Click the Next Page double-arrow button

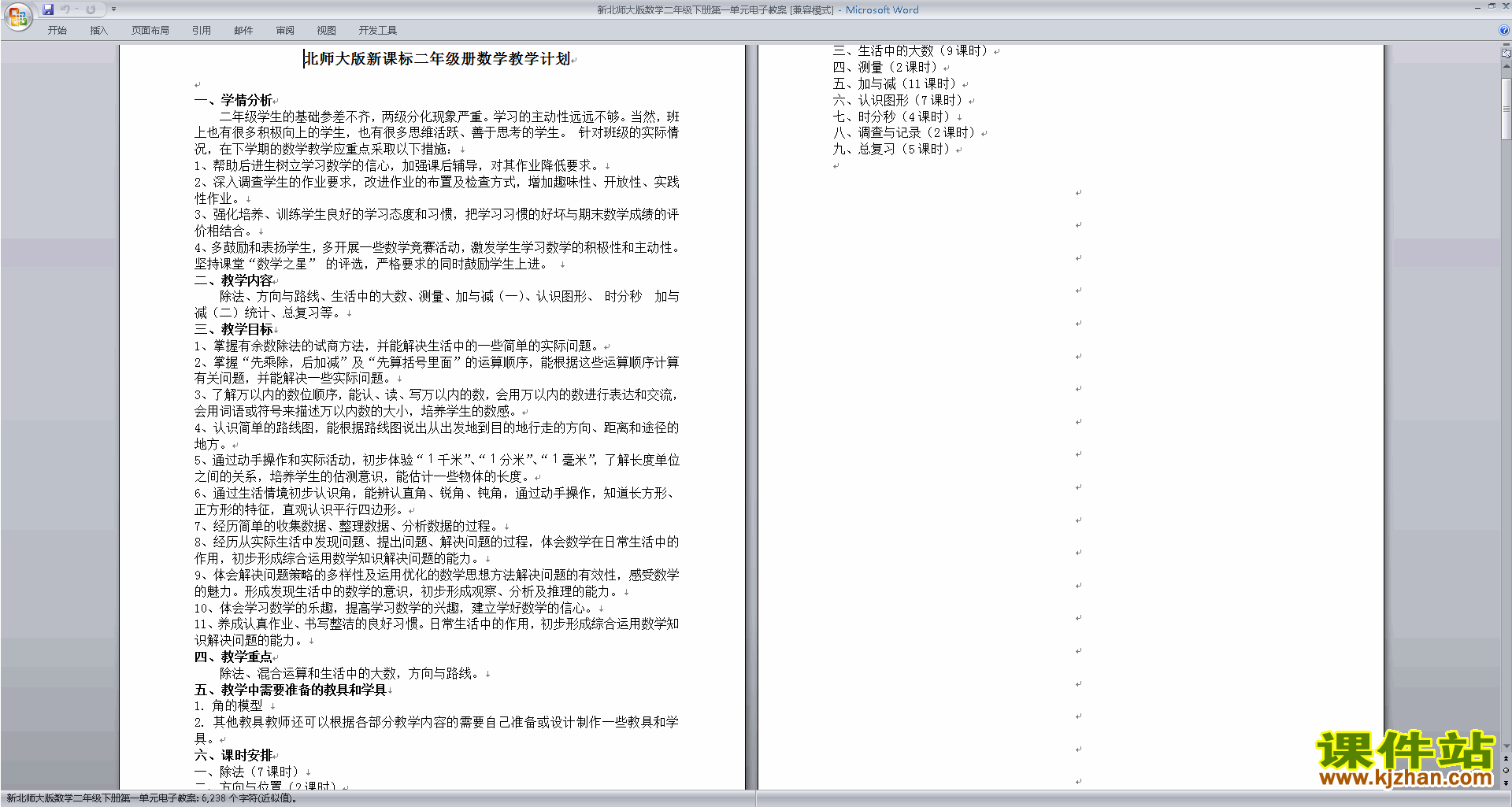1506,783
